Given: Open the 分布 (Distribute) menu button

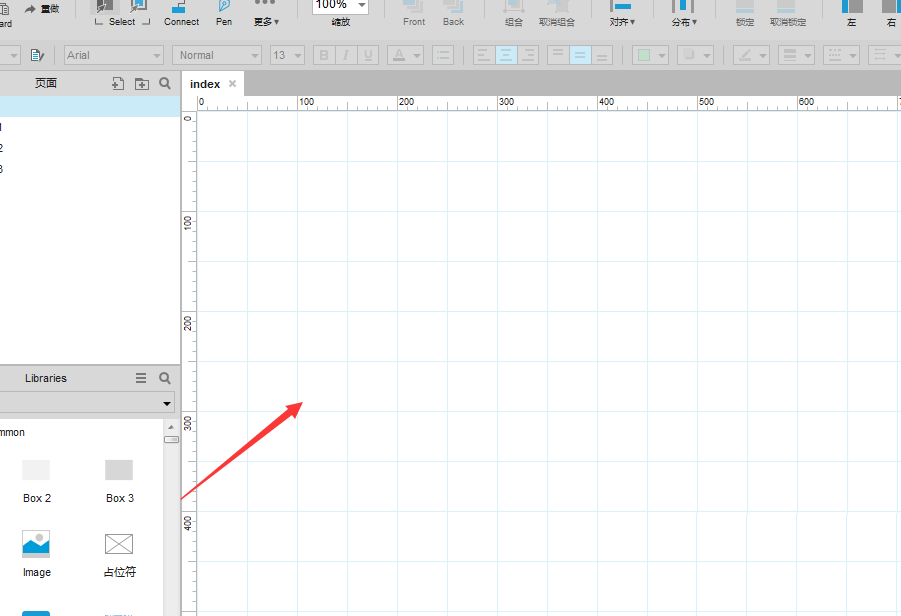Looking at the screenshot, I should click(684, 13).
